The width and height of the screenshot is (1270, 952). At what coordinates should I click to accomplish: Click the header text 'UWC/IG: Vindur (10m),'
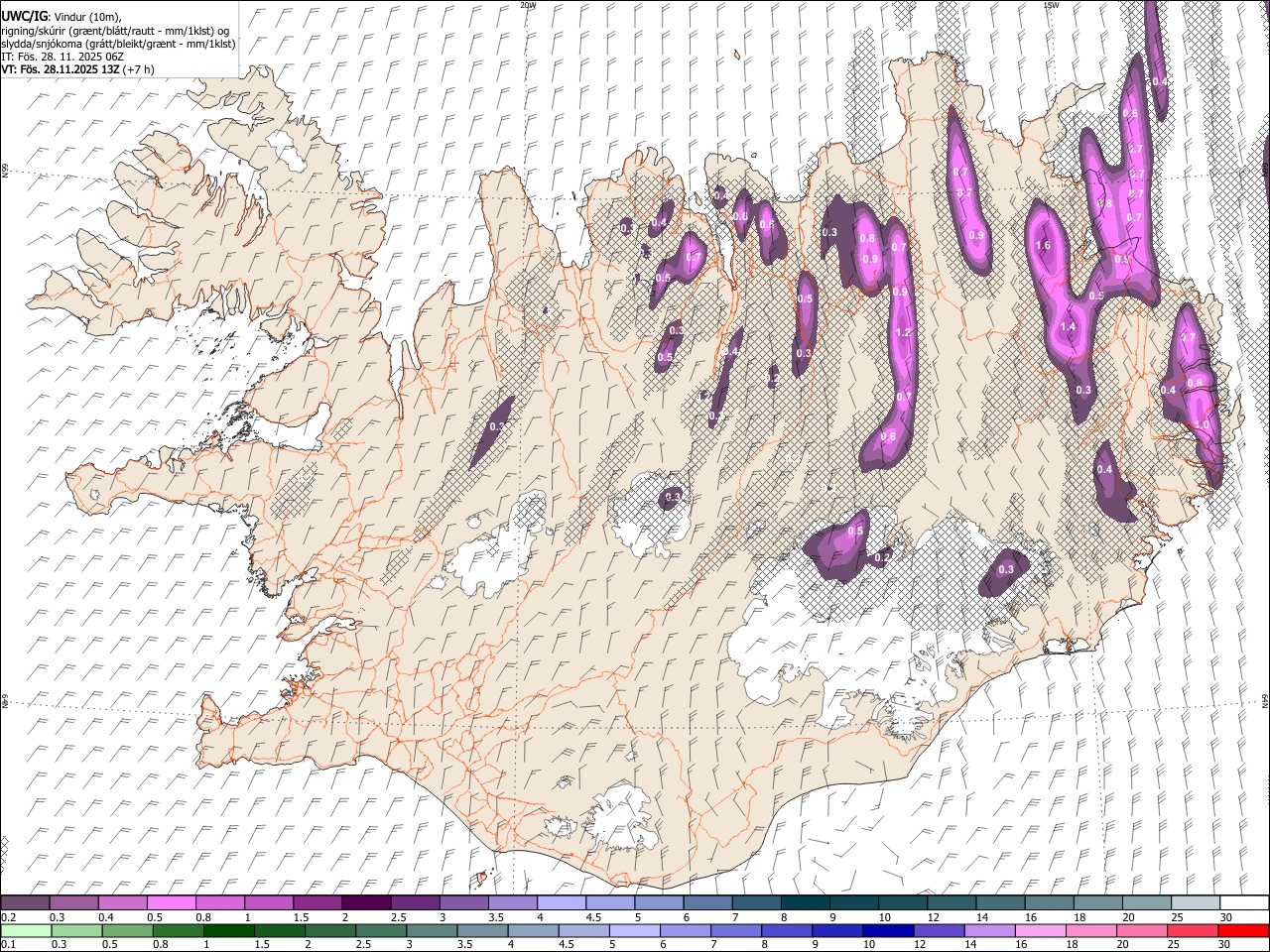click(62, 17)
